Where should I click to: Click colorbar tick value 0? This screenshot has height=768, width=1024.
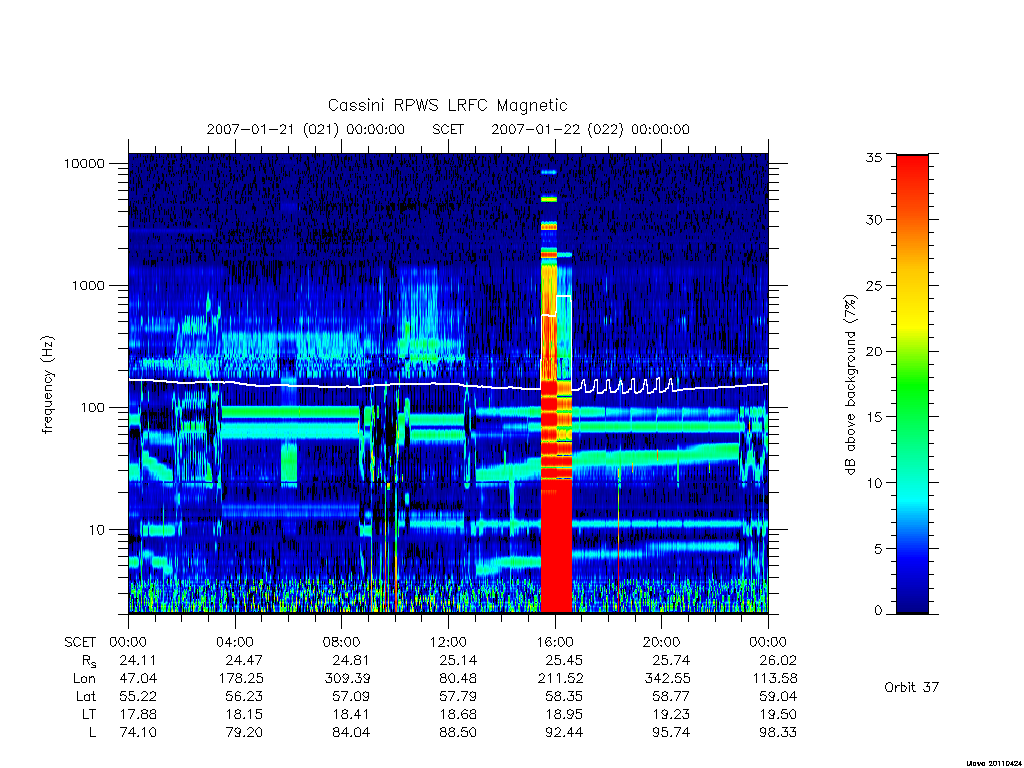pos(878,611)
